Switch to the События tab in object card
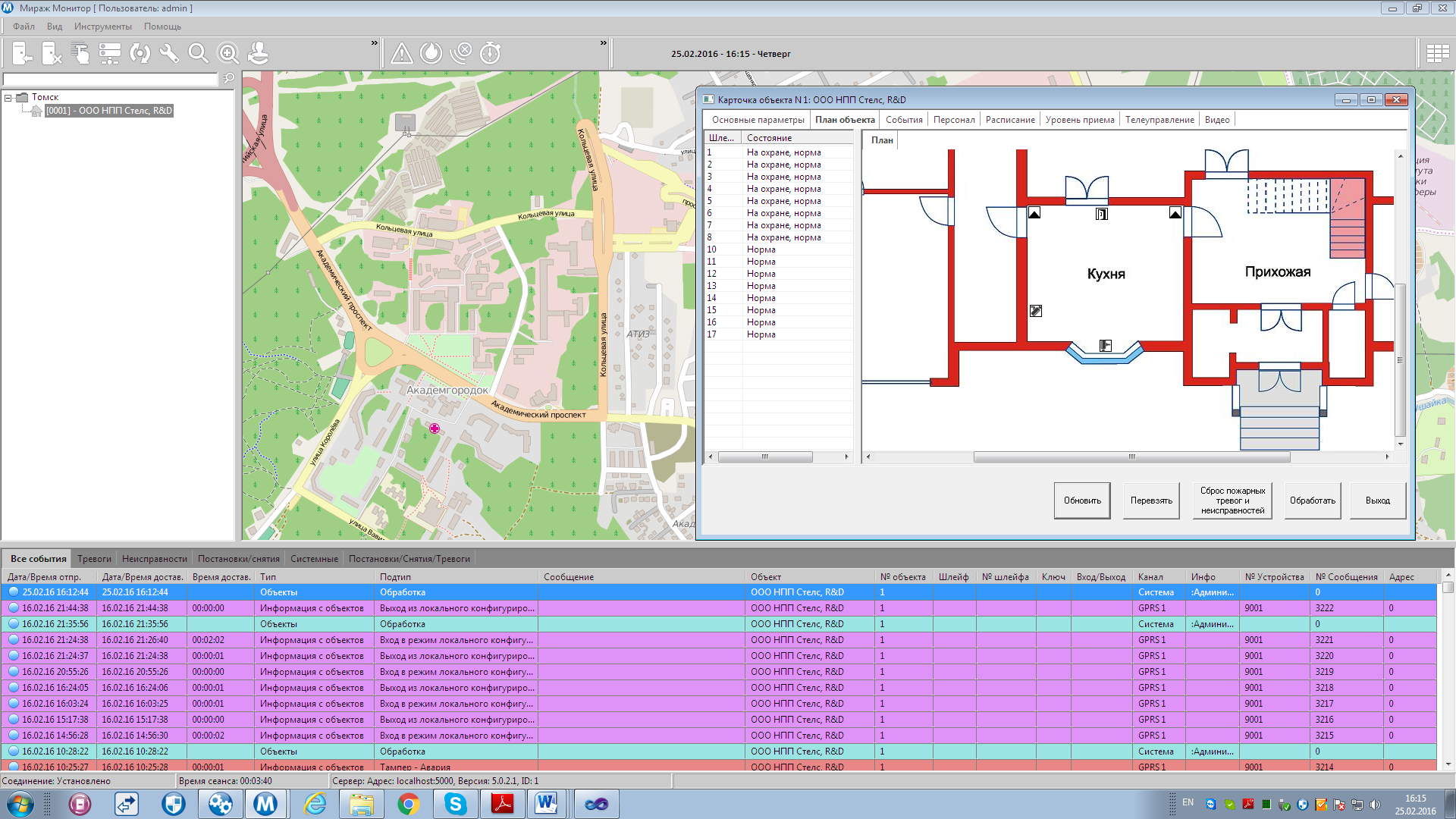1456x819 pixels. pyautogui.click(x=904, y=120)
